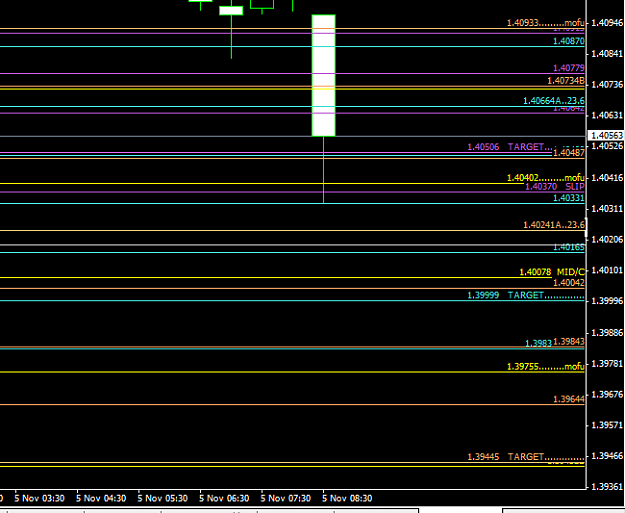Click price axis value 1.39361
This screenshot has height=513, width=625.
pos(607,487)
